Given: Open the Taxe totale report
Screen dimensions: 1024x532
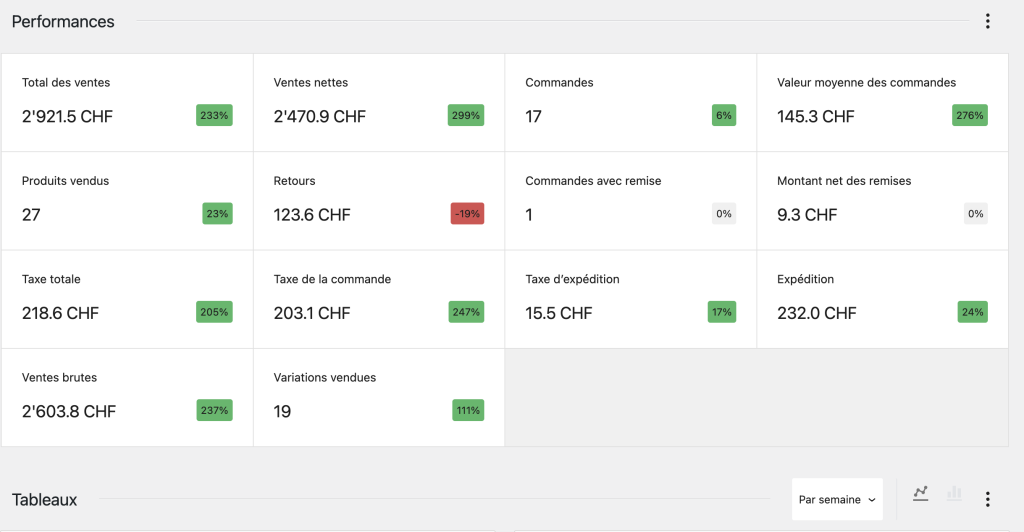Looking at the screenshot, I should click(x=127, y=298).
